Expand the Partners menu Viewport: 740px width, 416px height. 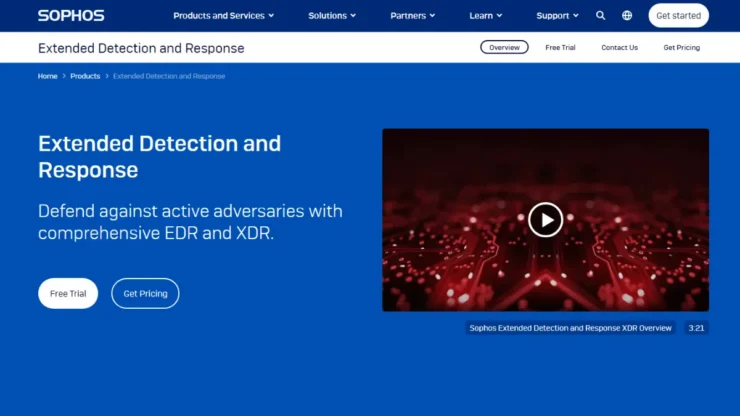tap(412, 16)
